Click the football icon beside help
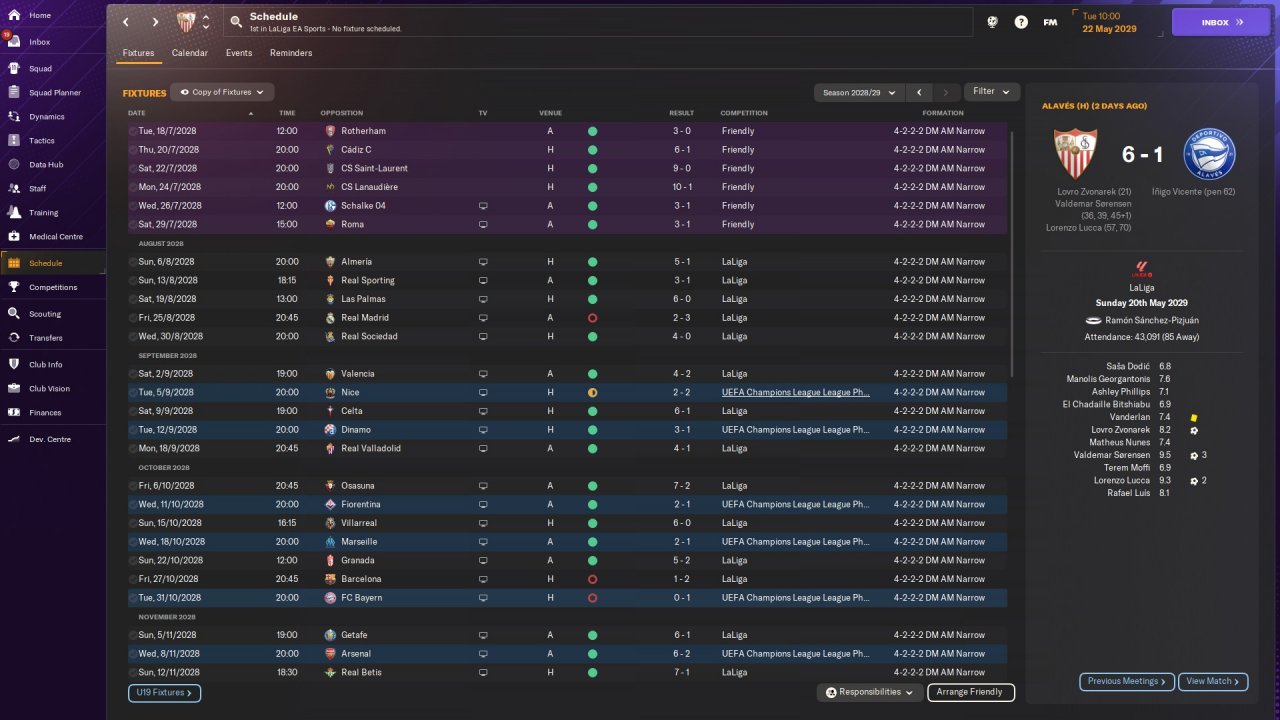 click(x=992, y=22)
